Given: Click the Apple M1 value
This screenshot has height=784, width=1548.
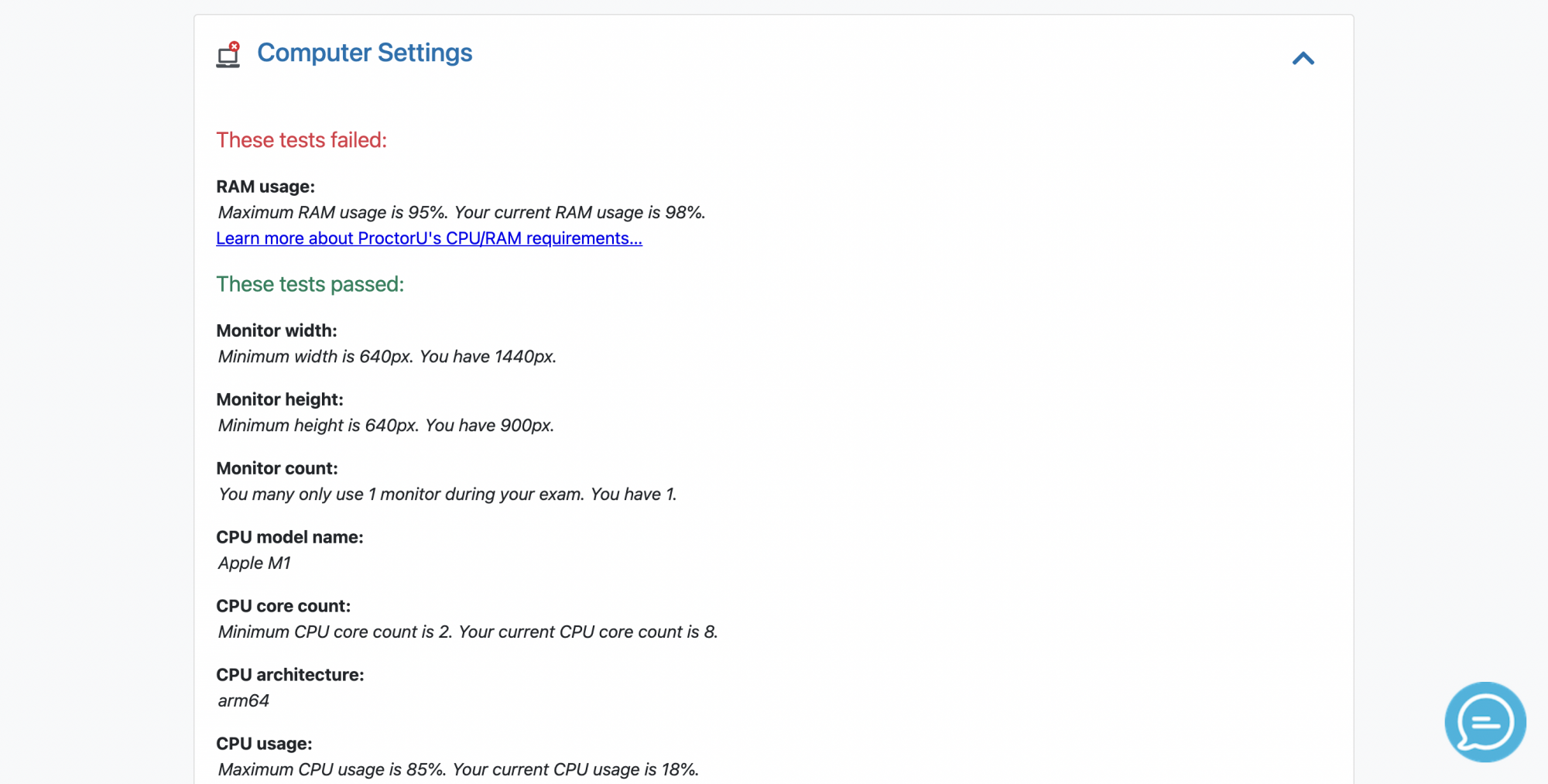Looking at the screenshot, I should [254, 563].
